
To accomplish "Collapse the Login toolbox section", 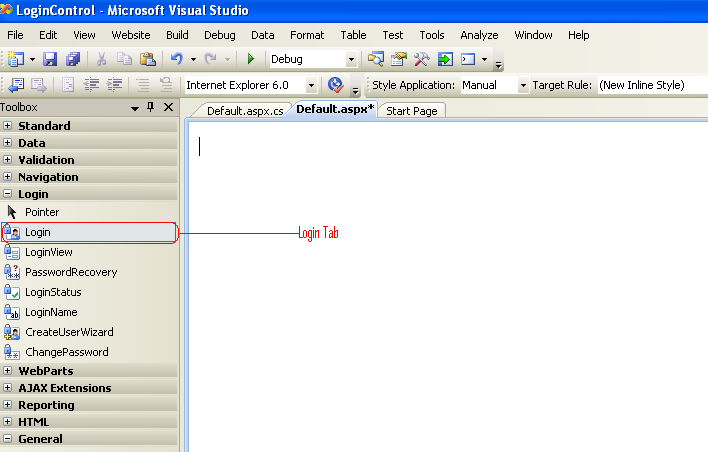I will [x=8, y=194].
